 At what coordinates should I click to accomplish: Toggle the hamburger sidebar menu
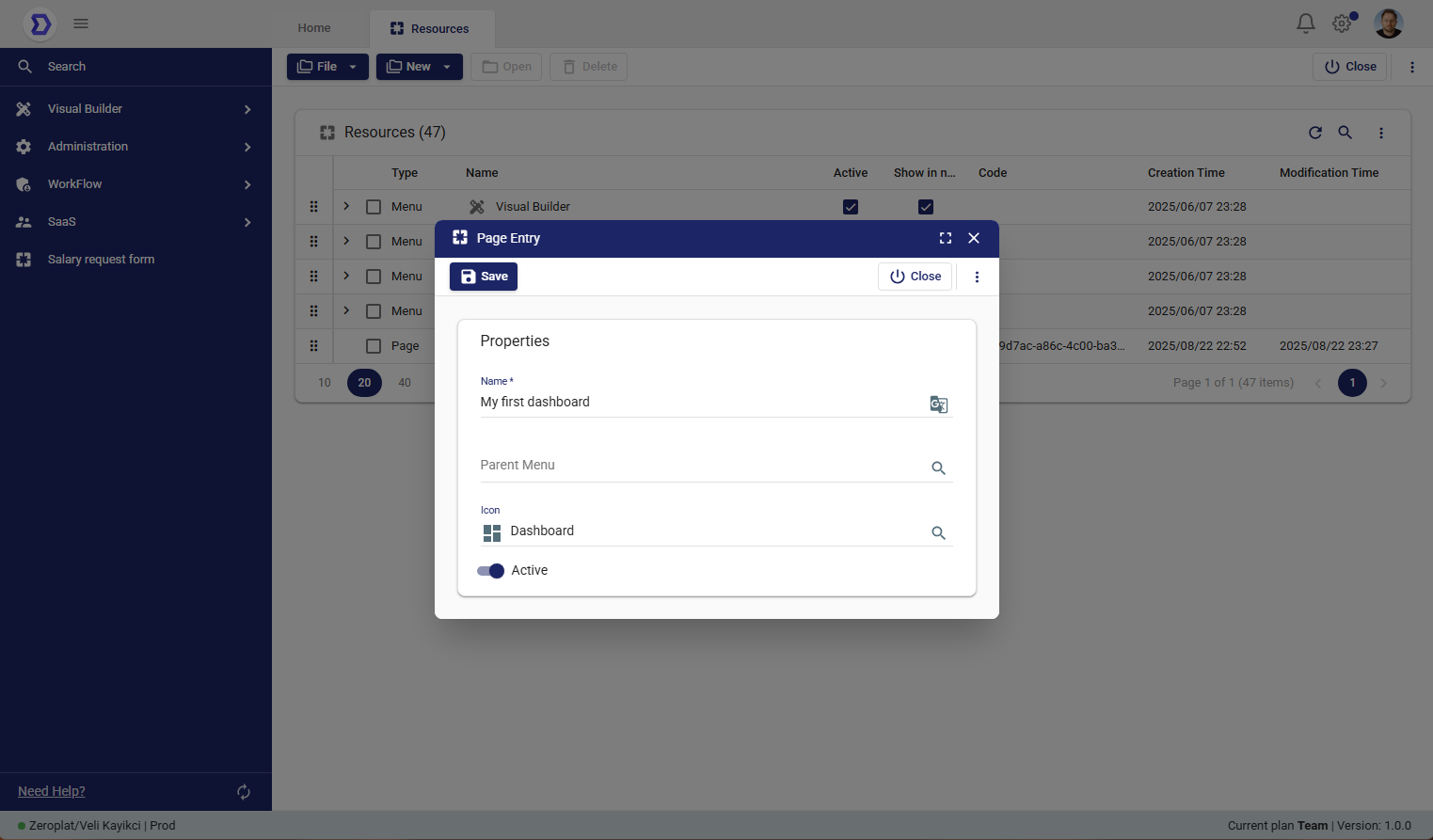tap(81, 24)
